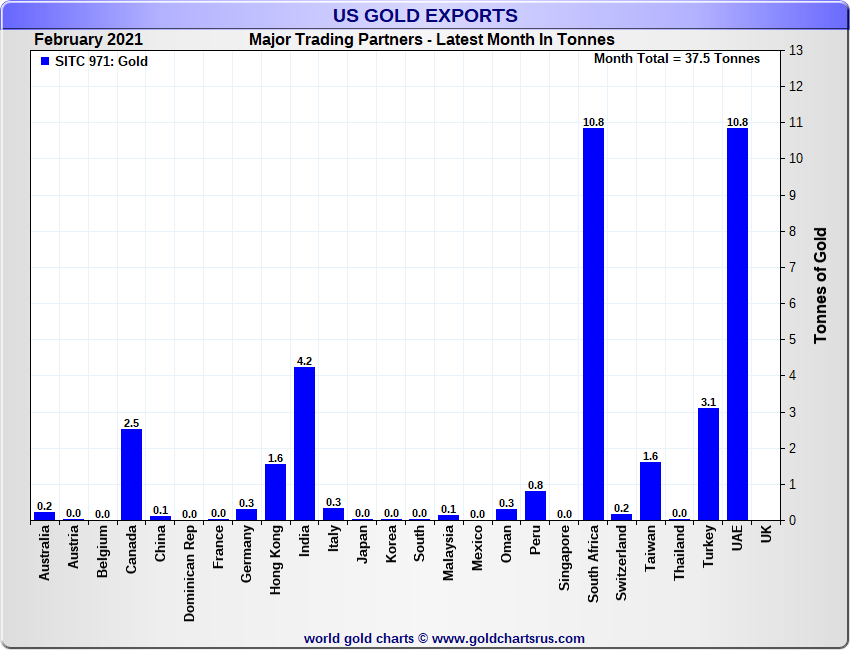
Task: Select the India bar
Action: 305,444
